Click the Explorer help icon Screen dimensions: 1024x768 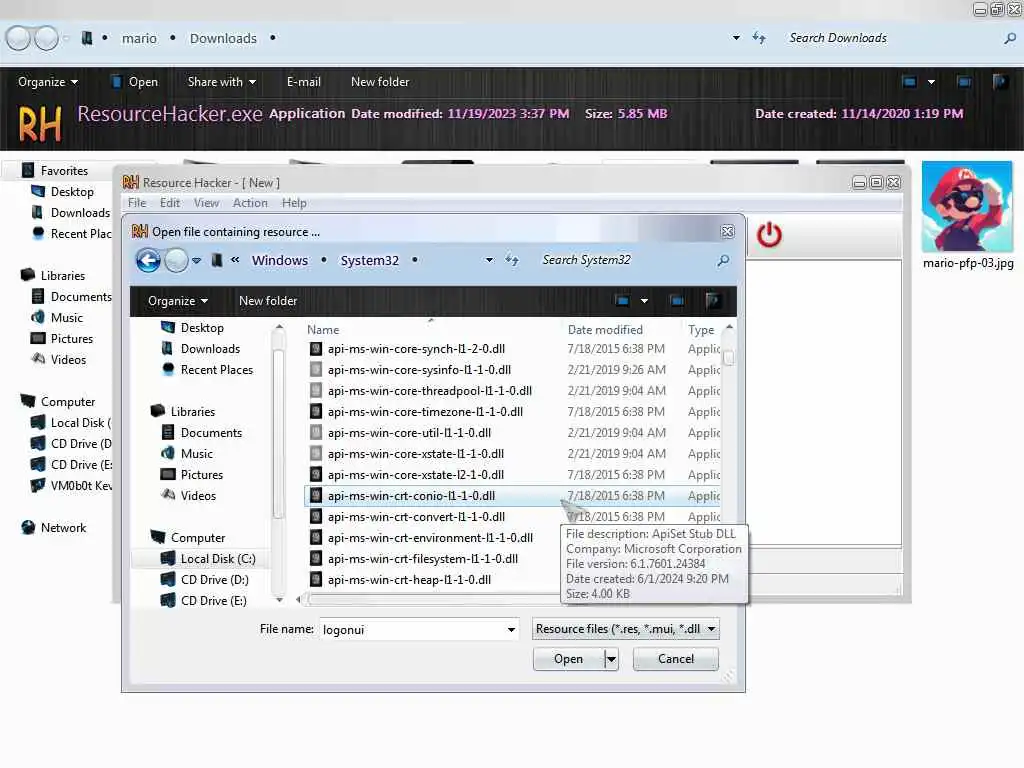(1000, 82)
